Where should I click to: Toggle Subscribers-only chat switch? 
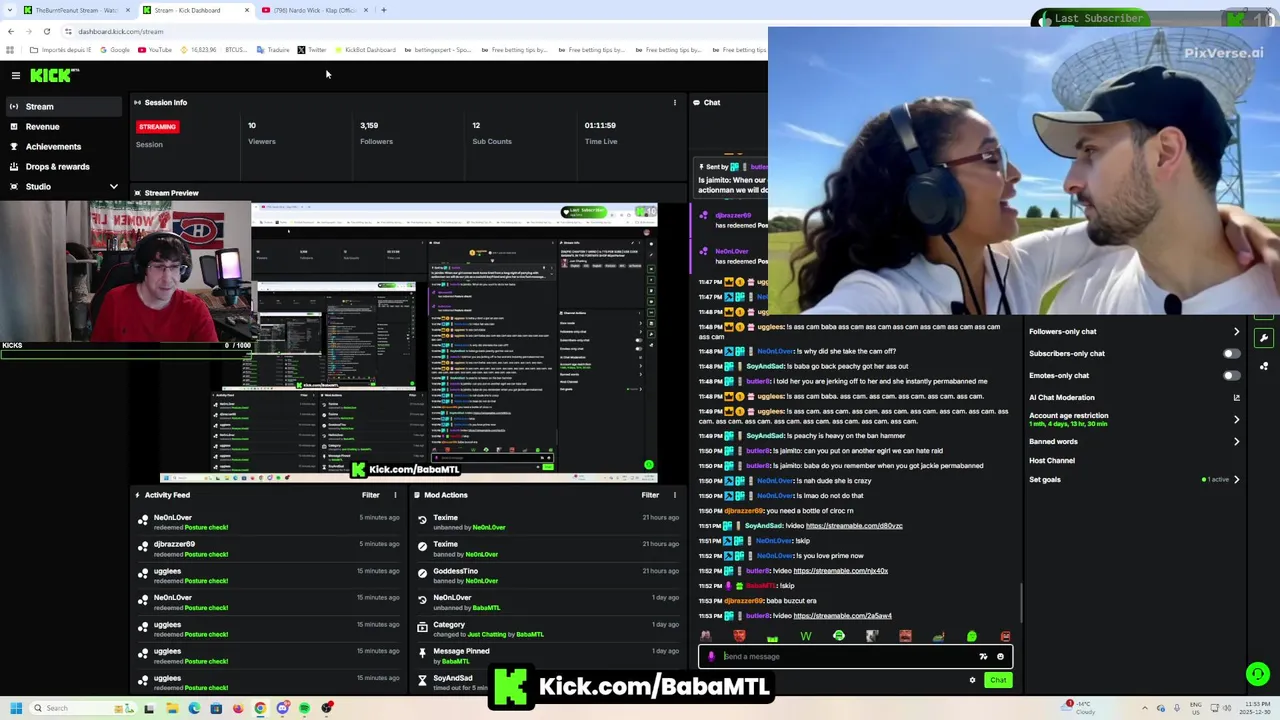[x=1231, y=353]
